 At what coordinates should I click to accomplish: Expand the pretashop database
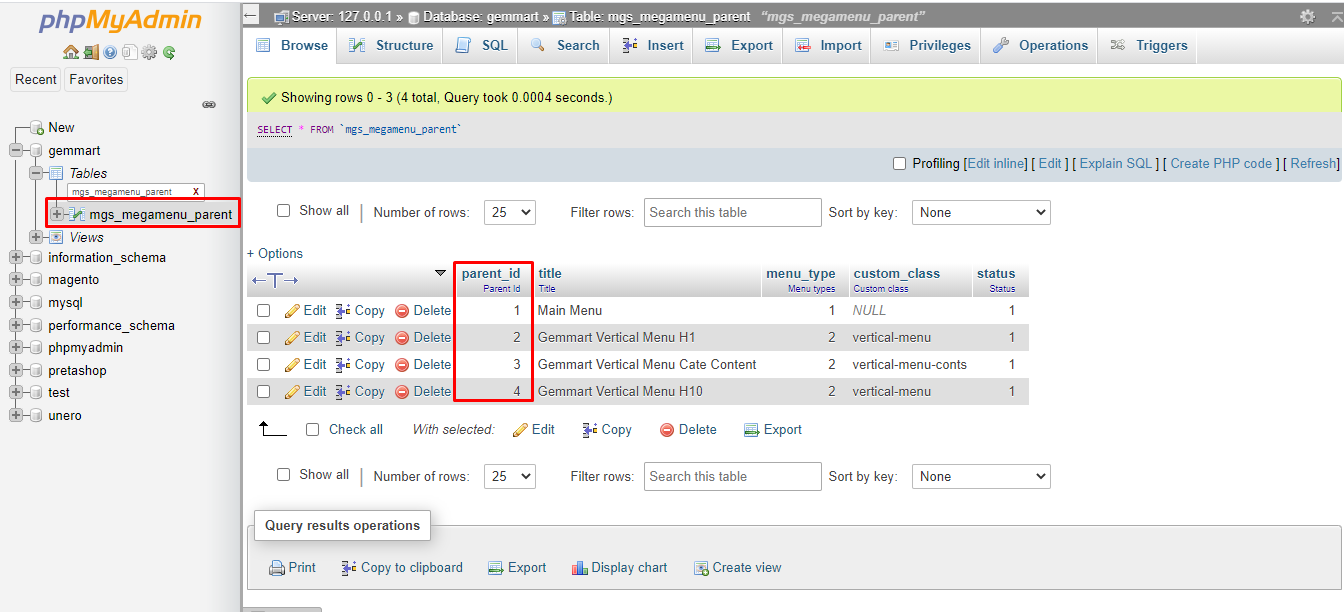tap(16, 370)
